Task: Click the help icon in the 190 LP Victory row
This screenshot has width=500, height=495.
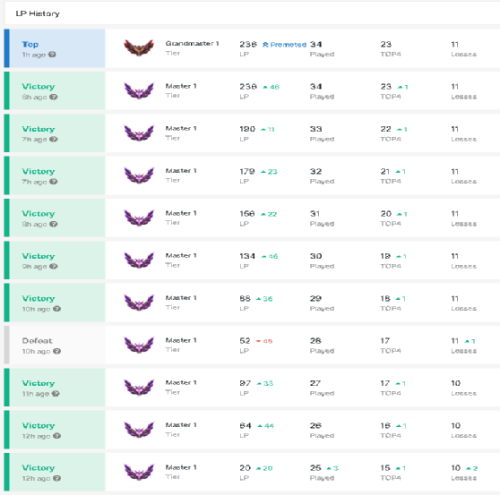Action: pyautogui.click(x=53, y=139)
